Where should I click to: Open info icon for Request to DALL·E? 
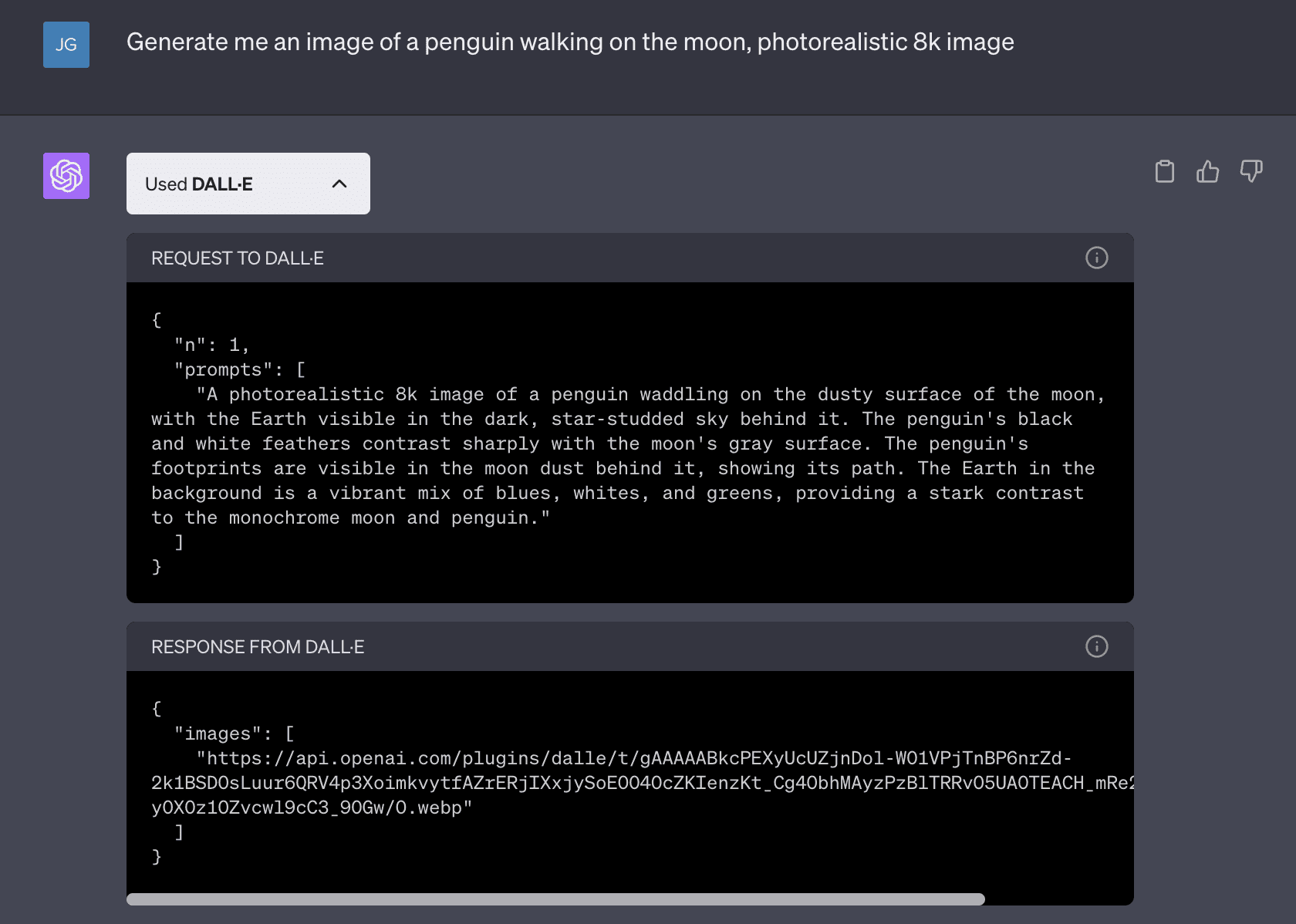(x=1097, y=258)
